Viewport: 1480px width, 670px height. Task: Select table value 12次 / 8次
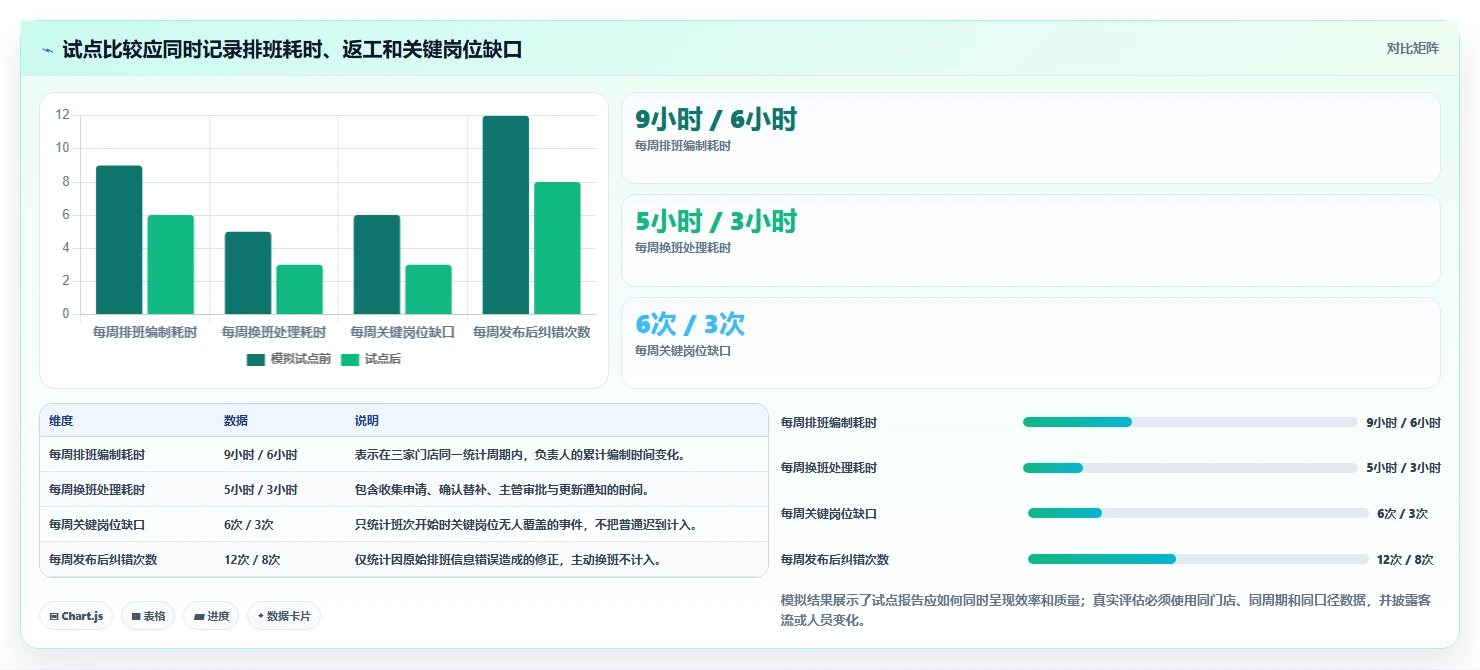252,560
